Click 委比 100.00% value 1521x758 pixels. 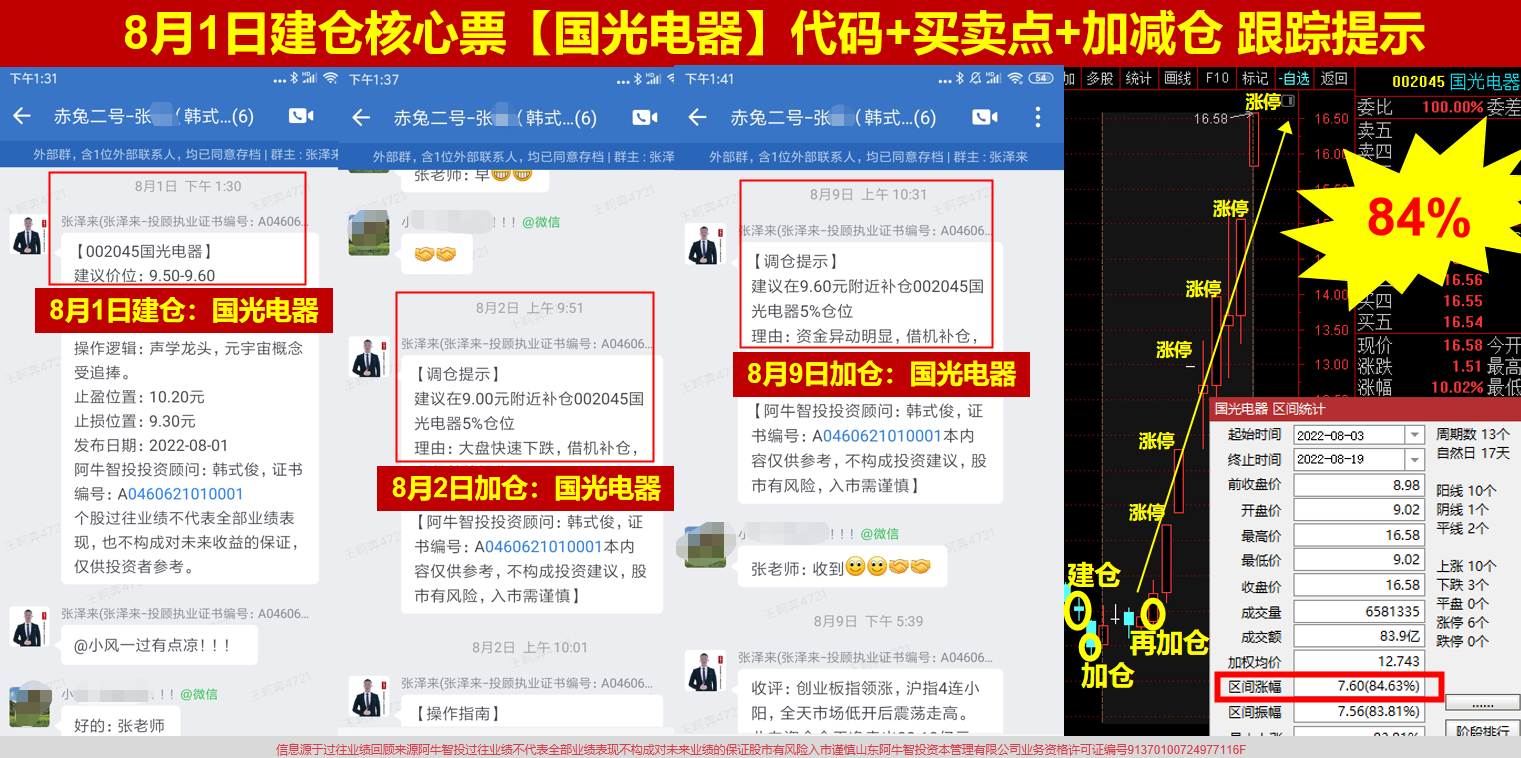tap(1453, 107)
